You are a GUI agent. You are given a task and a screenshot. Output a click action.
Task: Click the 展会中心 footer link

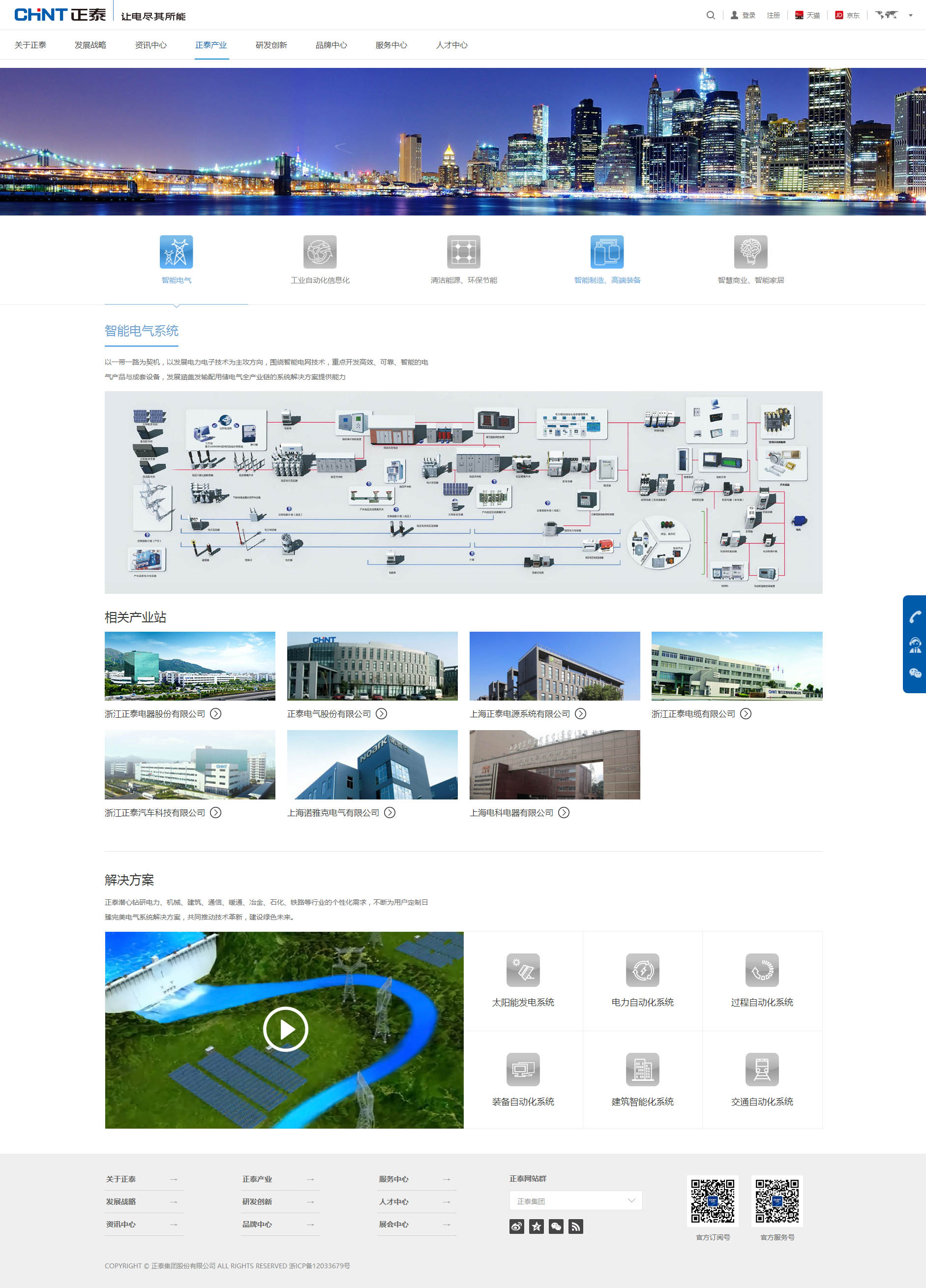click(393, 1224)
